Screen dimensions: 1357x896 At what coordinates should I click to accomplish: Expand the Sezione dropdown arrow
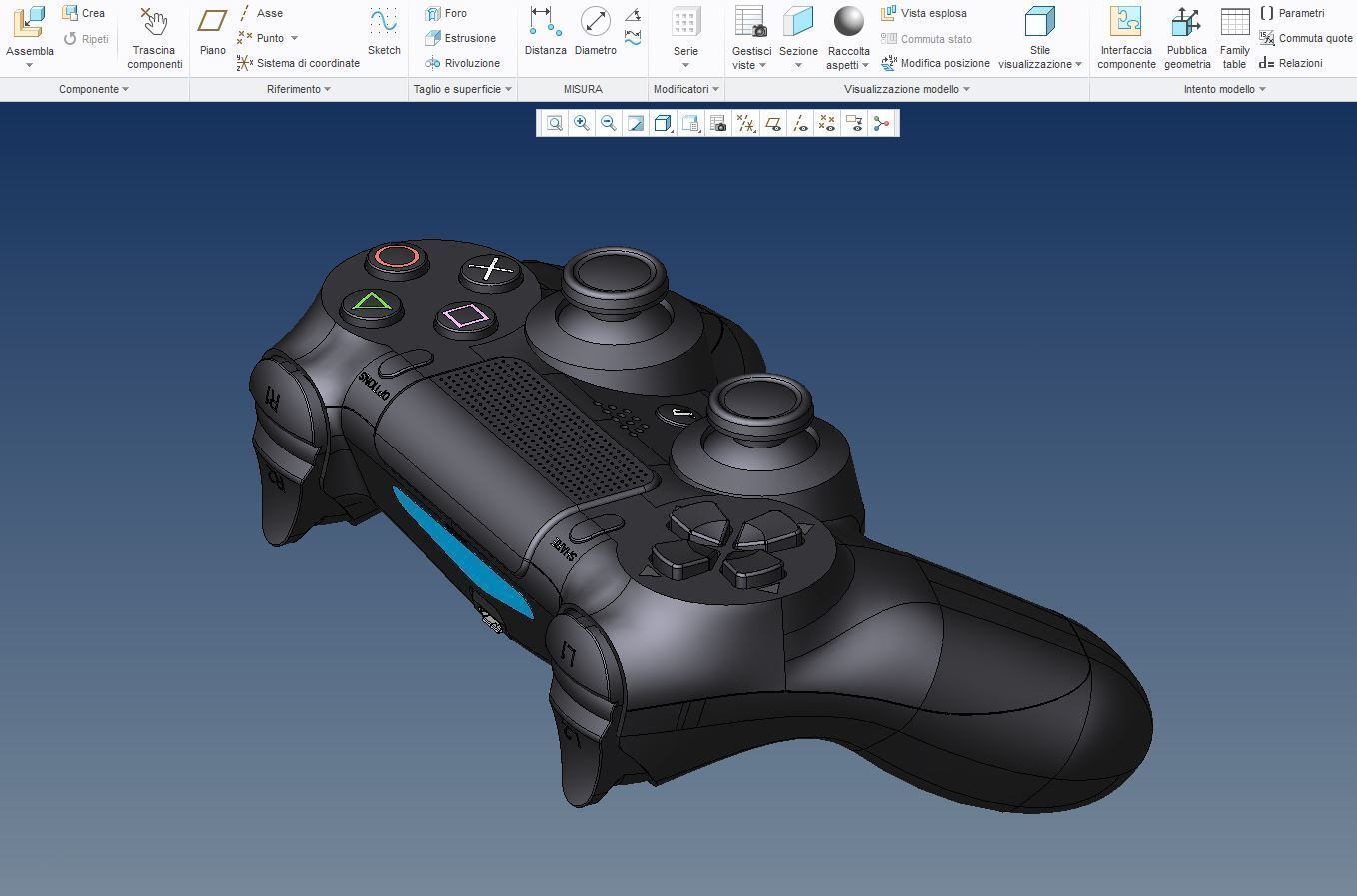(x=798, y=65)
